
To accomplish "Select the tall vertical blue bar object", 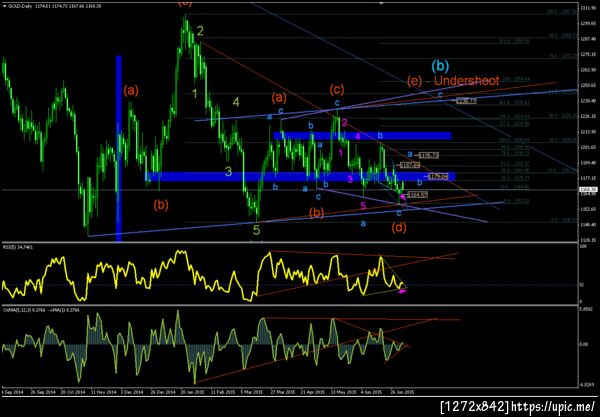I will click(x=119, y=148).
